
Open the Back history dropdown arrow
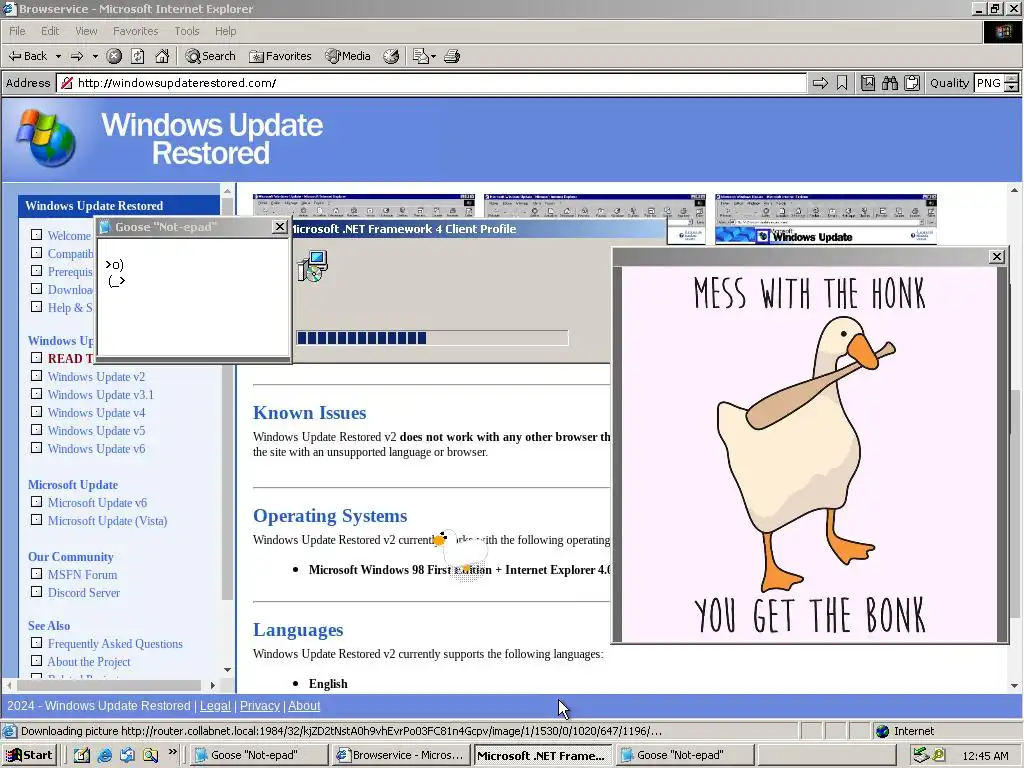click(x=58, y=56)
